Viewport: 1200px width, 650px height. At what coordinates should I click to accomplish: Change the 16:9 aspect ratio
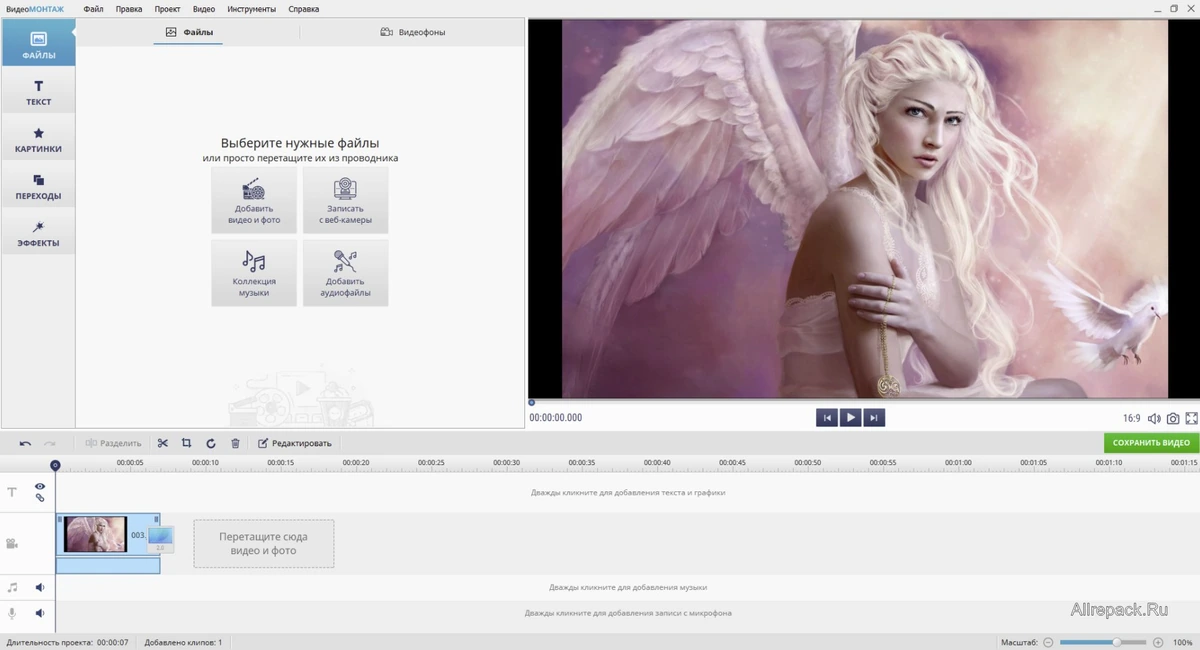tap(1131, 419)
